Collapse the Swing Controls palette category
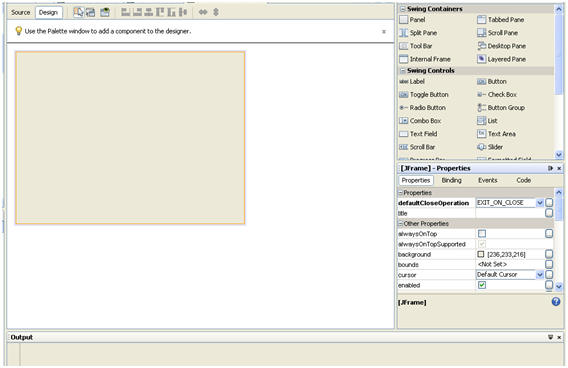Image resolution: width=568 pixels, height=368 pixels. [402, 71]
